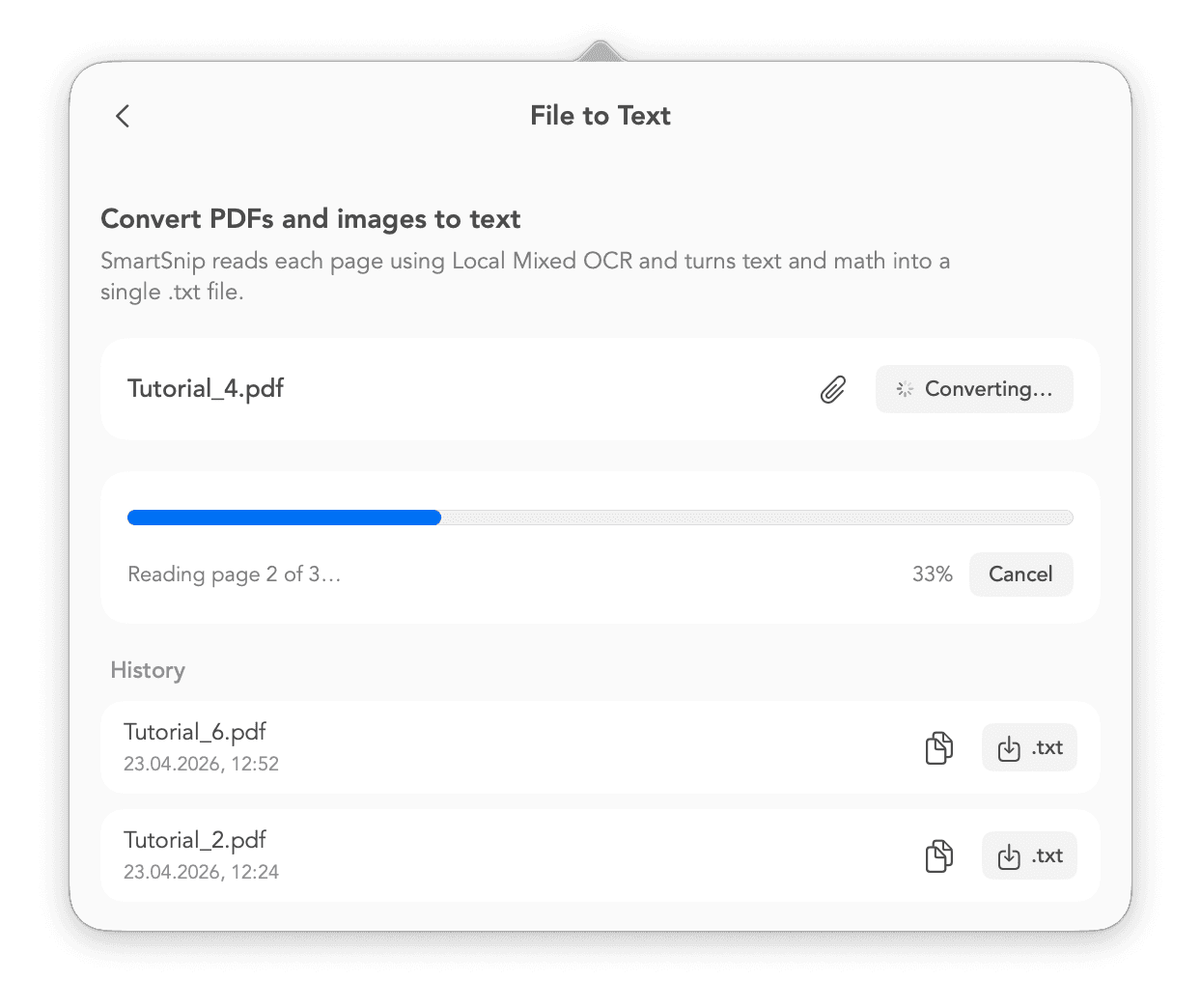The image size is (1201, 1008).
Task: Open the File to Text title header
Action: [x=600, y=115]
